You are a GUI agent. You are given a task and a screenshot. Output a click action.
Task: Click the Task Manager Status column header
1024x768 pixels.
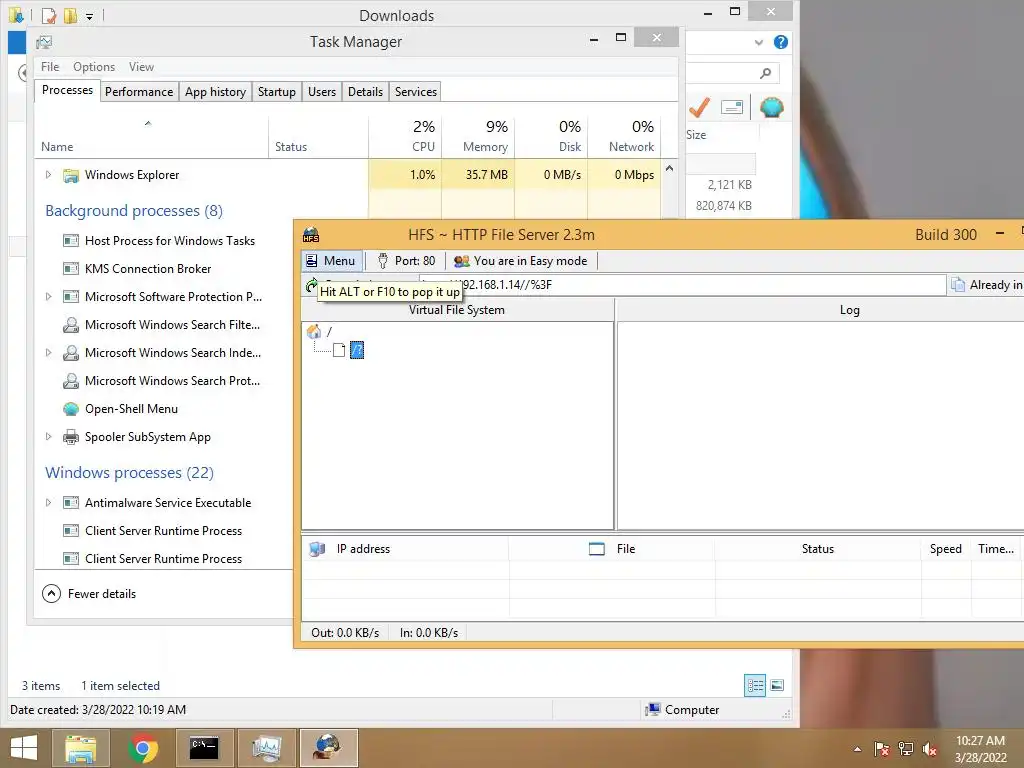click(319, 136)
